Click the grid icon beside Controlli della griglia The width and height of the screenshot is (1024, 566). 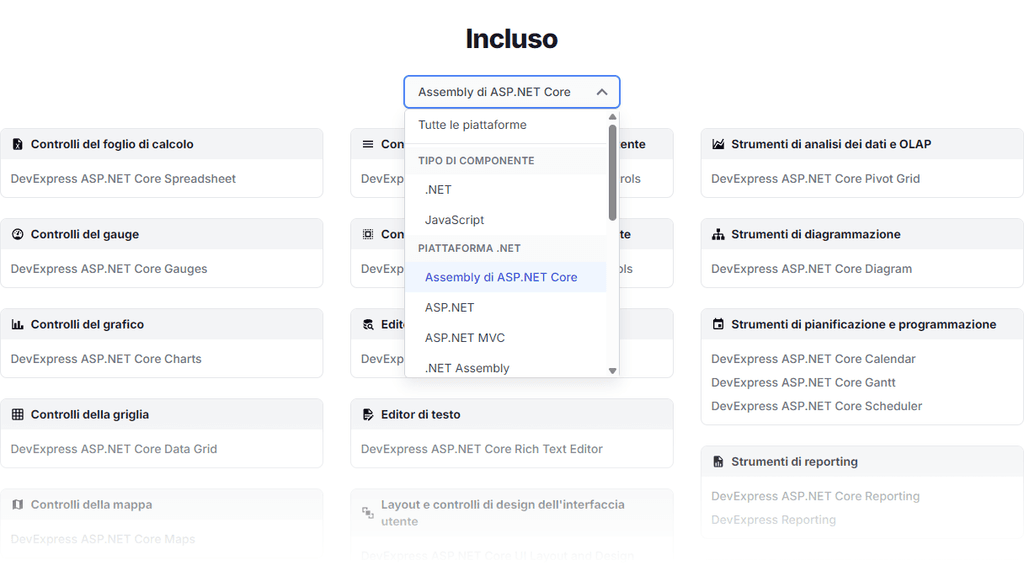[18, 415]
